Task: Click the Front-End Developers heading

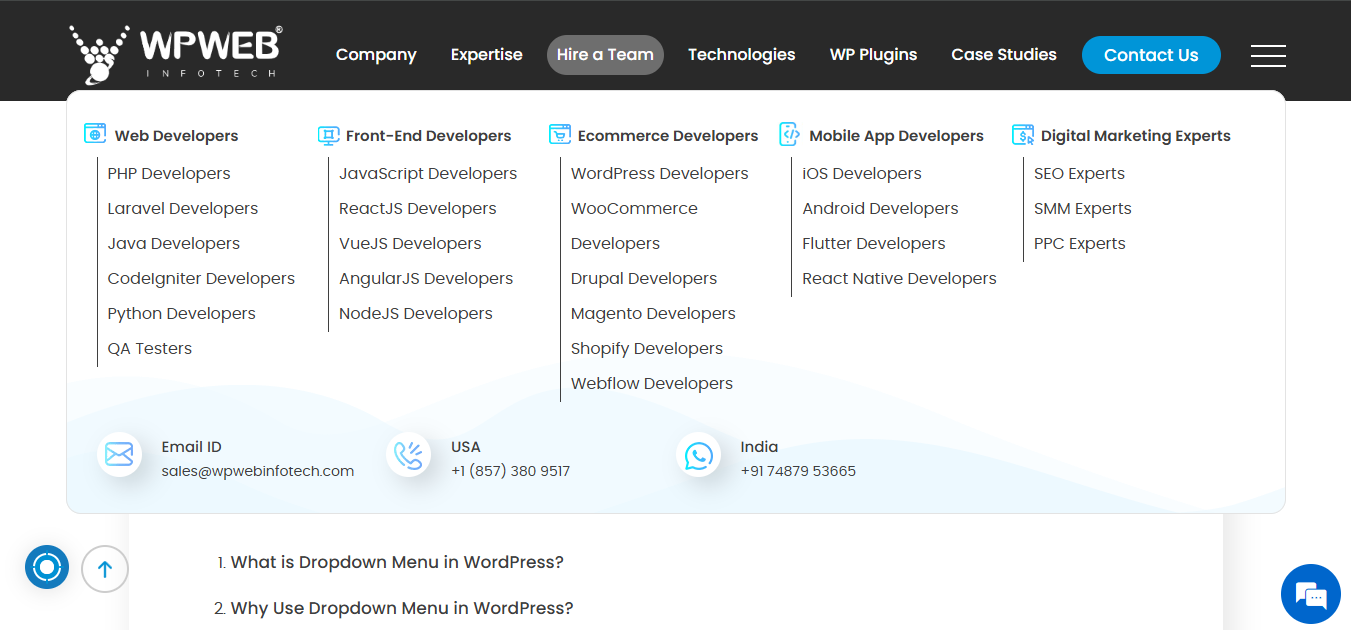Action: pyautogui.click(x=428, y=136)
